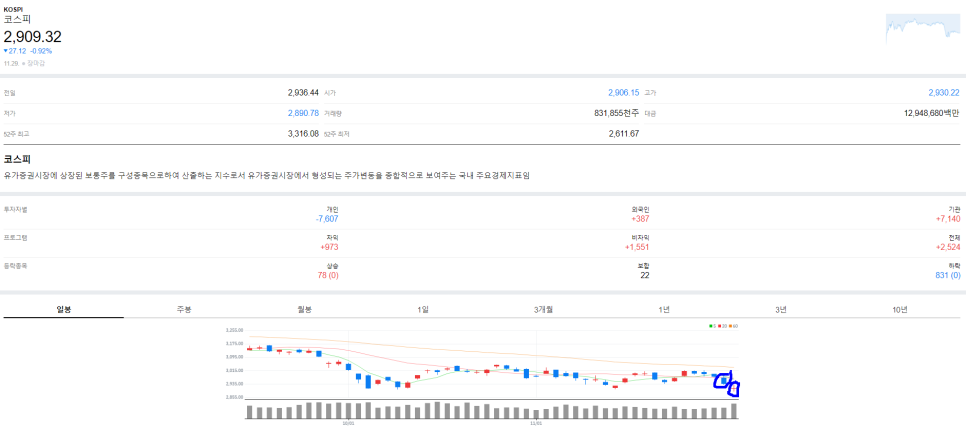
Task: Click the current index value 2,909.32
Action: point(33,36)
